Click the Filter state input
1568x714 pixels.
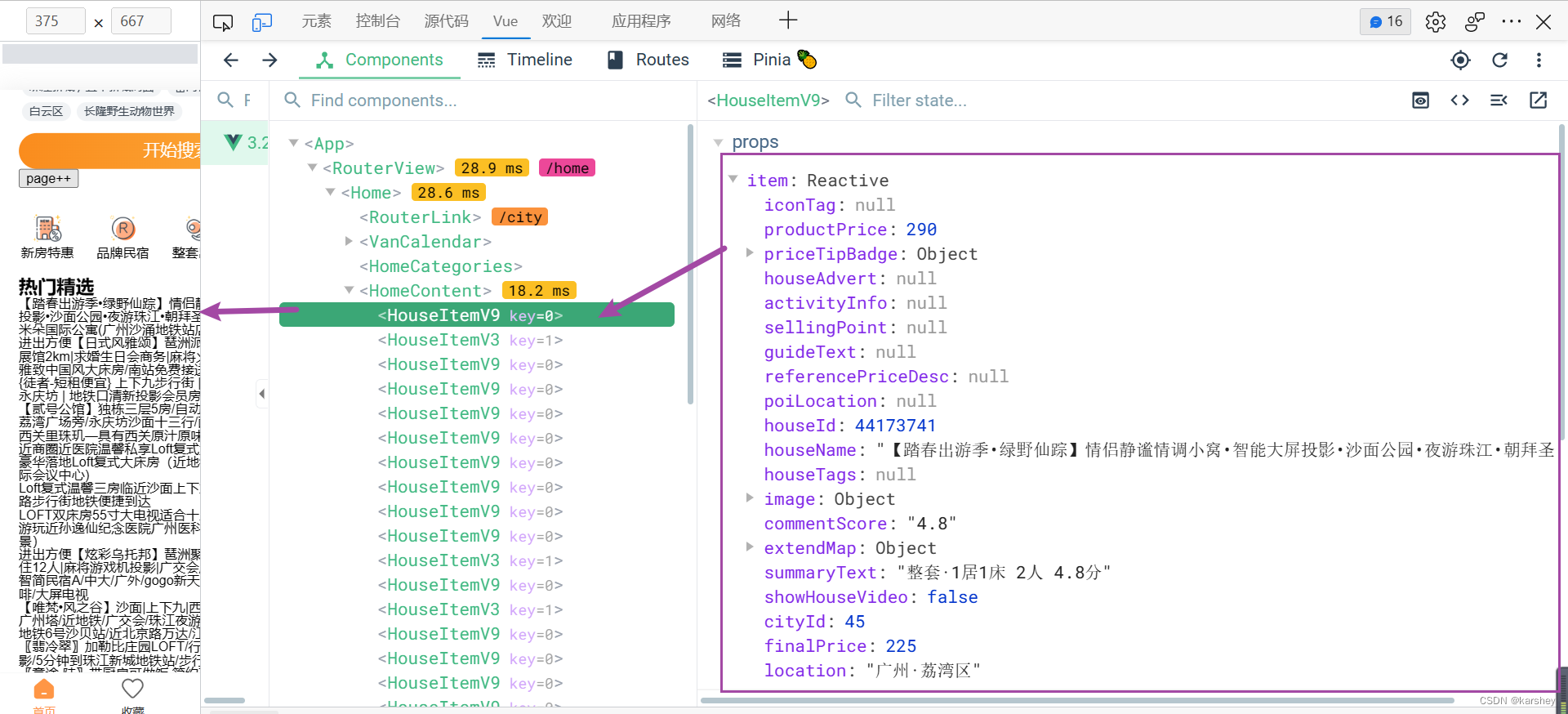click(1119, 100)
